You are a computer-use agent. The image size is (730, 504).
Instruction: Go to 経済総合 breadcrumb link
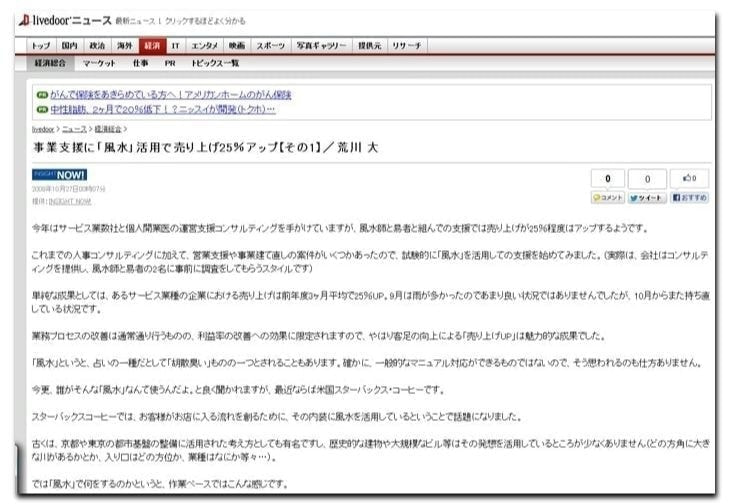(x=108, y=129)
